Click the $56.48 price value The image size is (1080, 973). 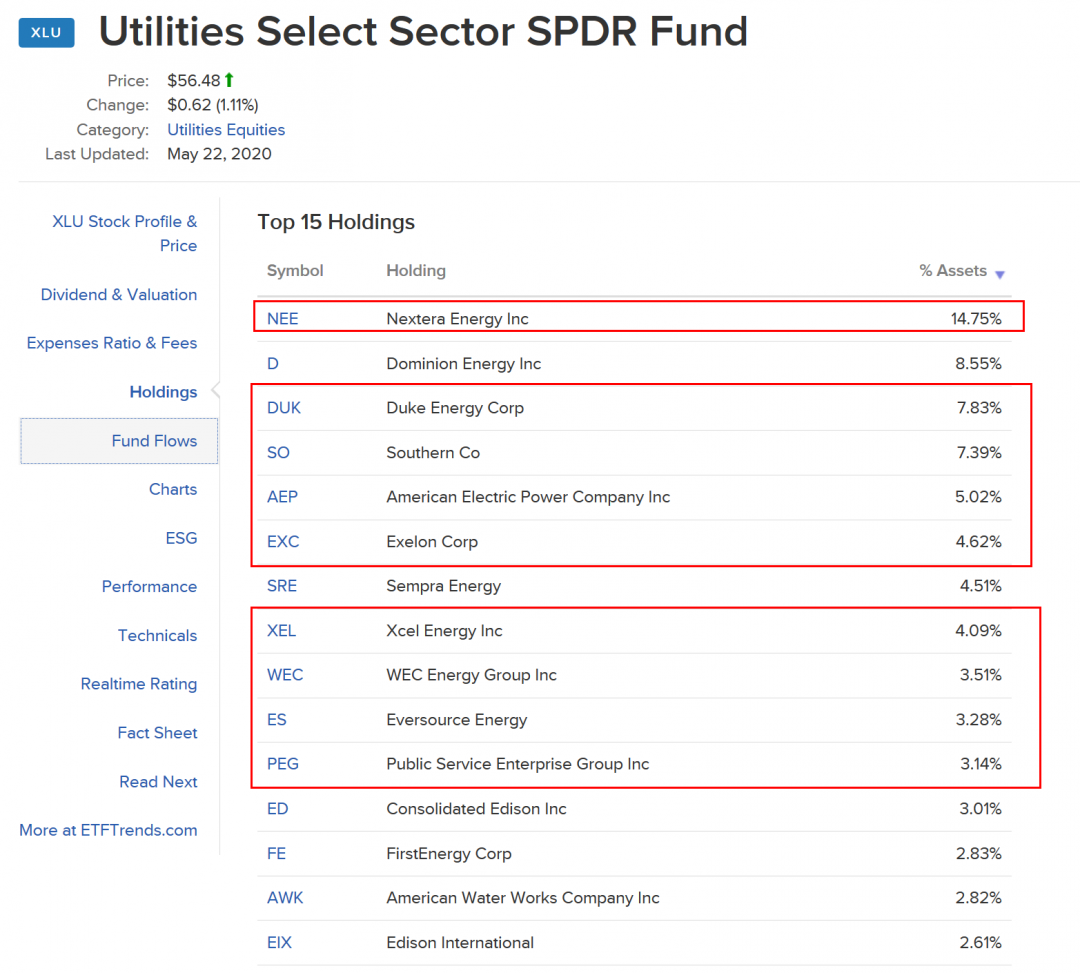pos(194,81)
